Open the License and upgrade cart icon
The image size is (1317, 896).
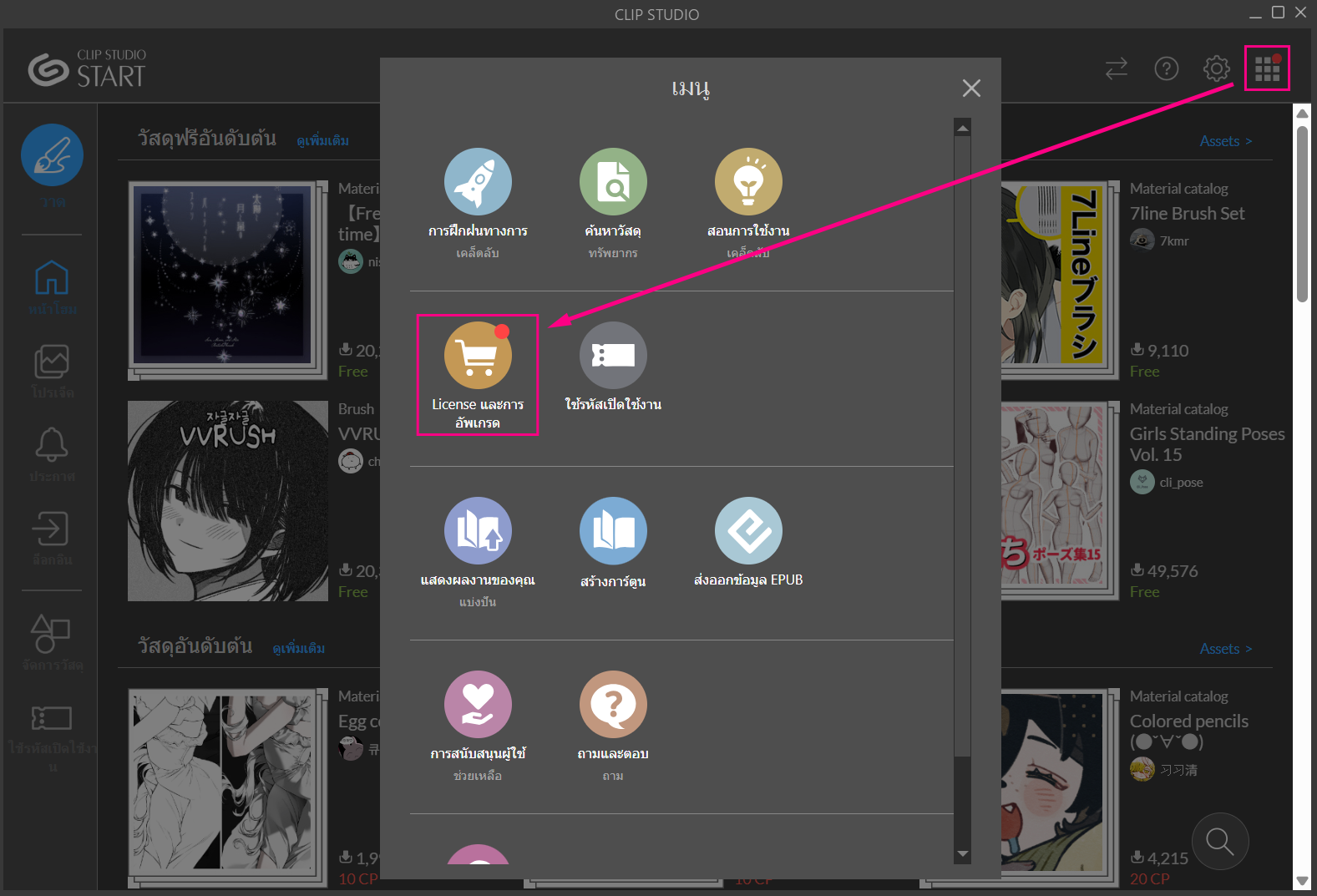point(478,356)
